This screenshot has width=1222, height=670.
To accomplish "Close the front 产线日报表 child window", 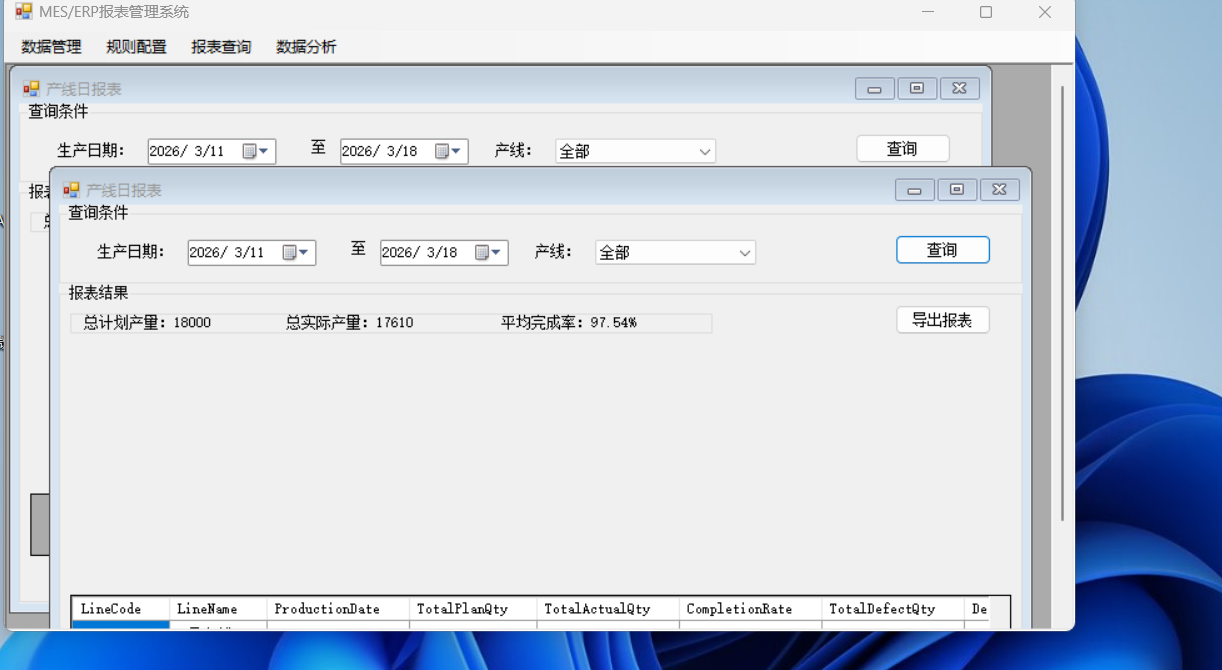I will tap(1000, 190).
